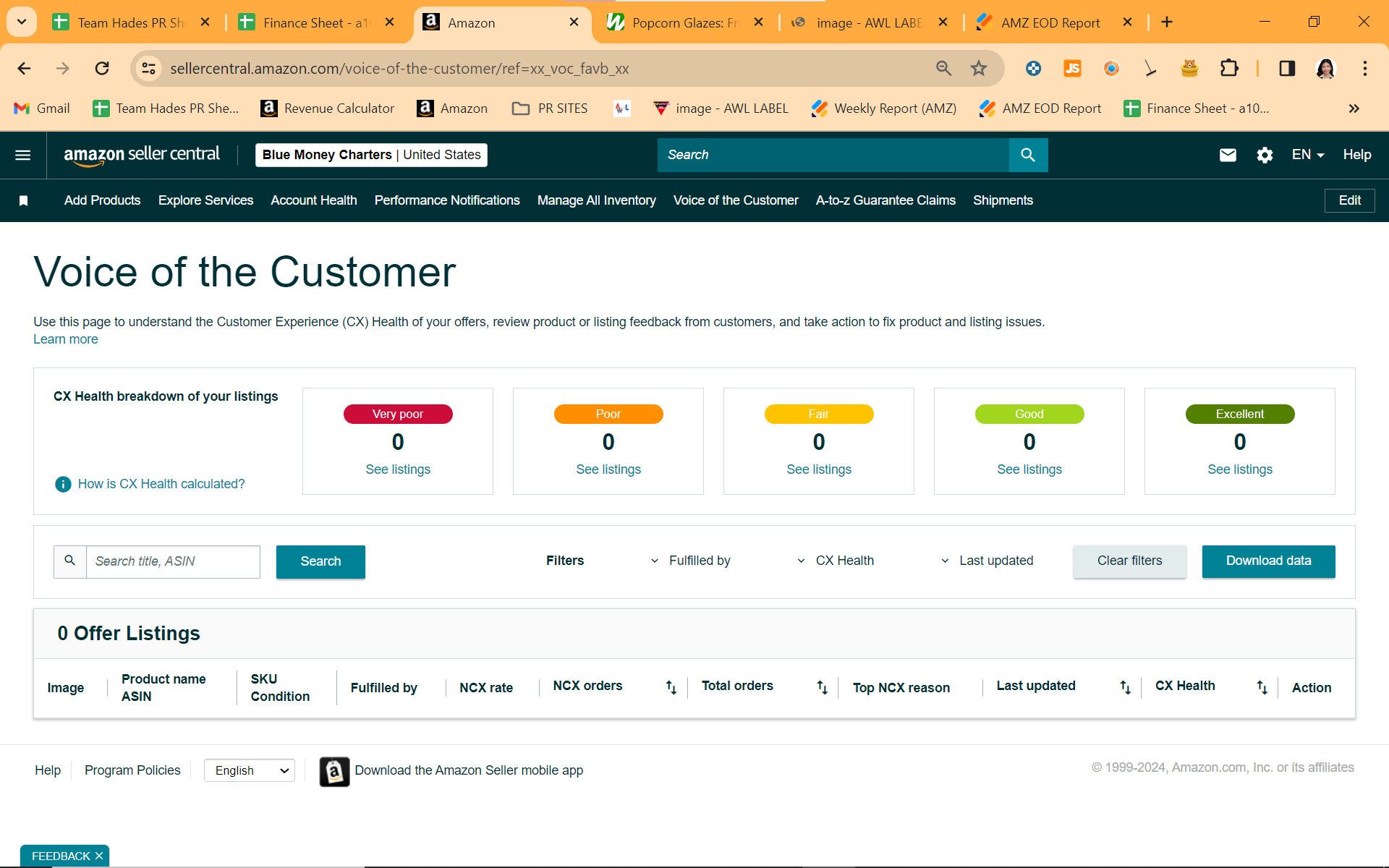The width and height of the screenshot is (1389, 868).
Task: Click Blue Money Charters account switcher
Action: tap(371, 155)
